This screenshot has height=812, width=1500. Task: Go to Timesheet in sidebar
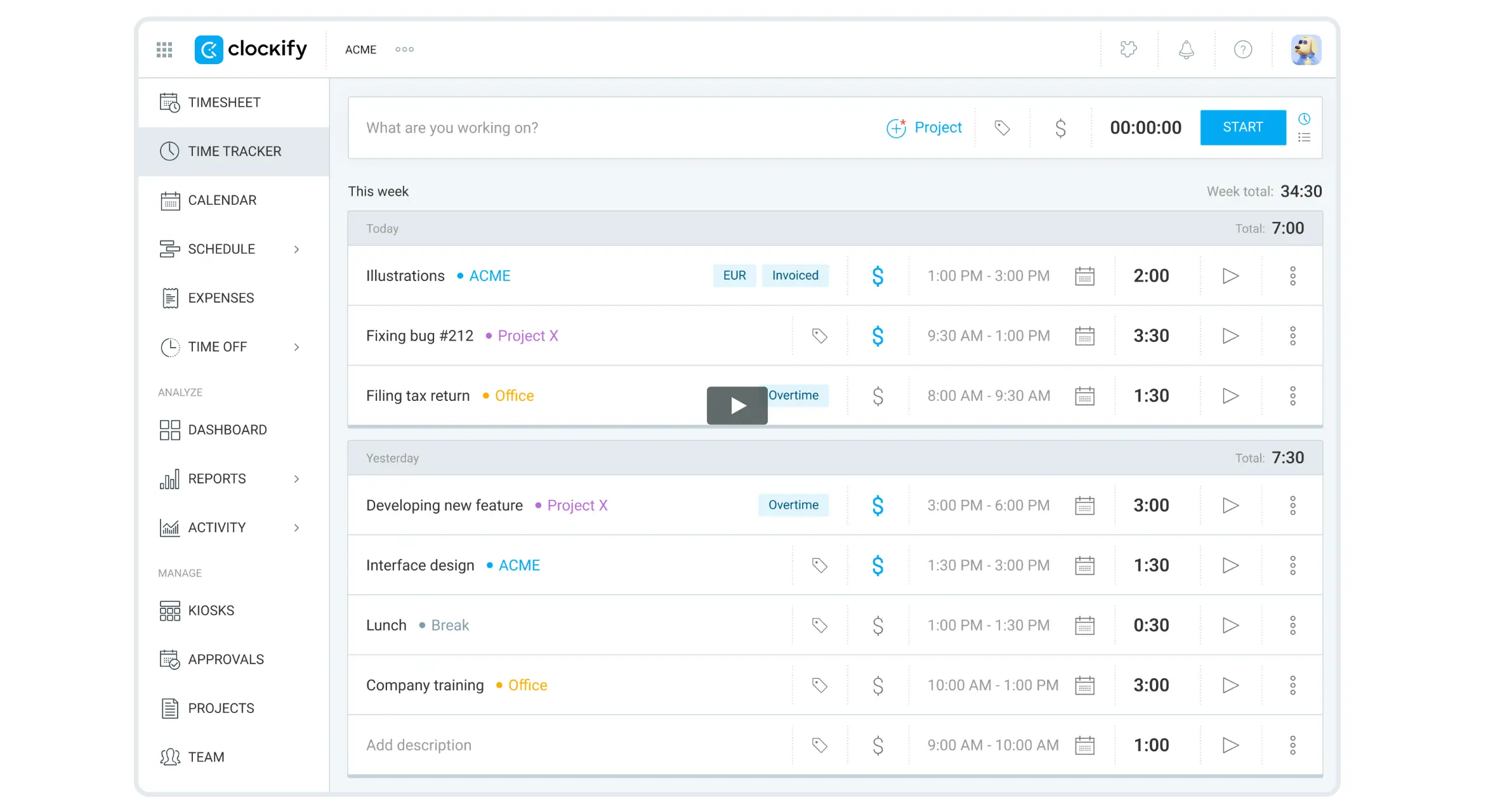pyautogui.click(x=234, y=103)
